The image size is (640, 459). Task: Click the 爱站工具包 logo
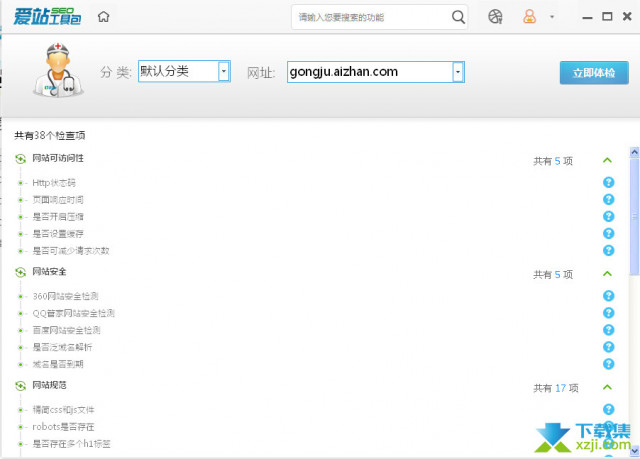(47, 17)
